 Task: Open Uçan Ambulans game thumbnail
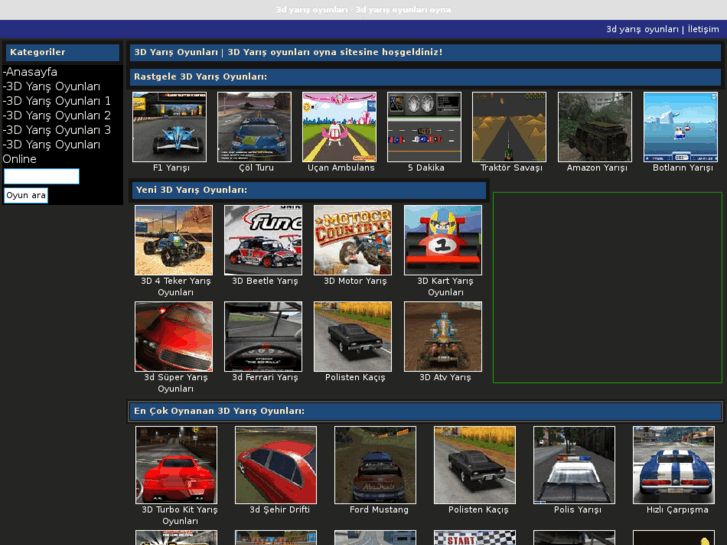coord(339,127)
